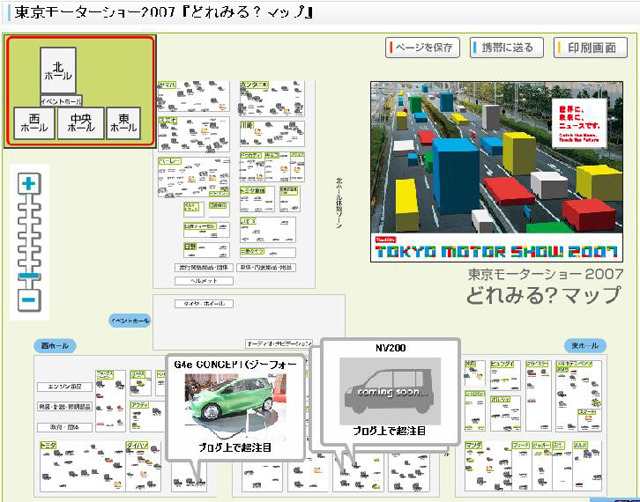This screenshot has height=502, width=640.
Task: Click the トヨタ booth label
Action: pyautogui.click(x=48, y=446)
